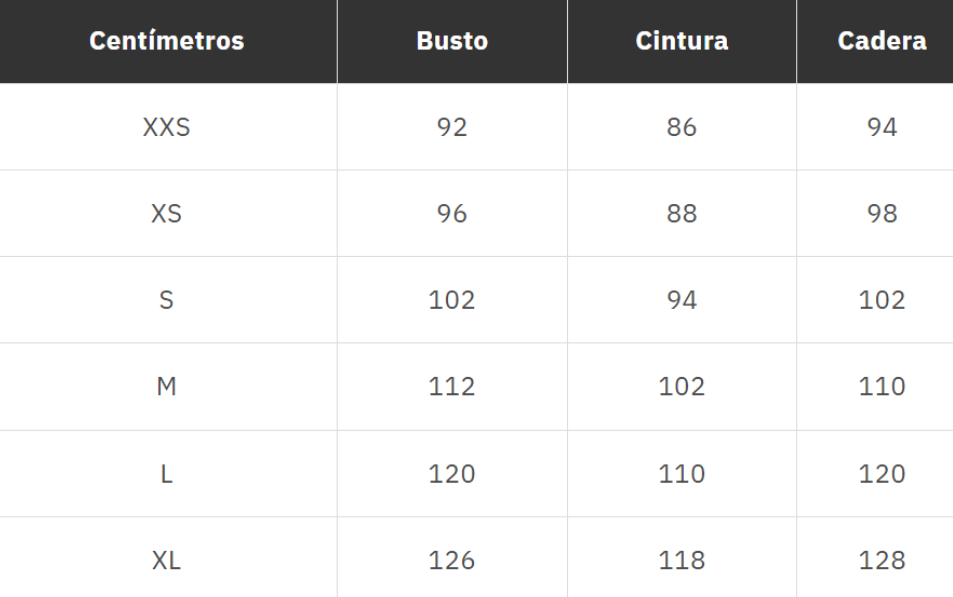
Task: Click the XL Cintura value 118
Action: pos(681,561)
